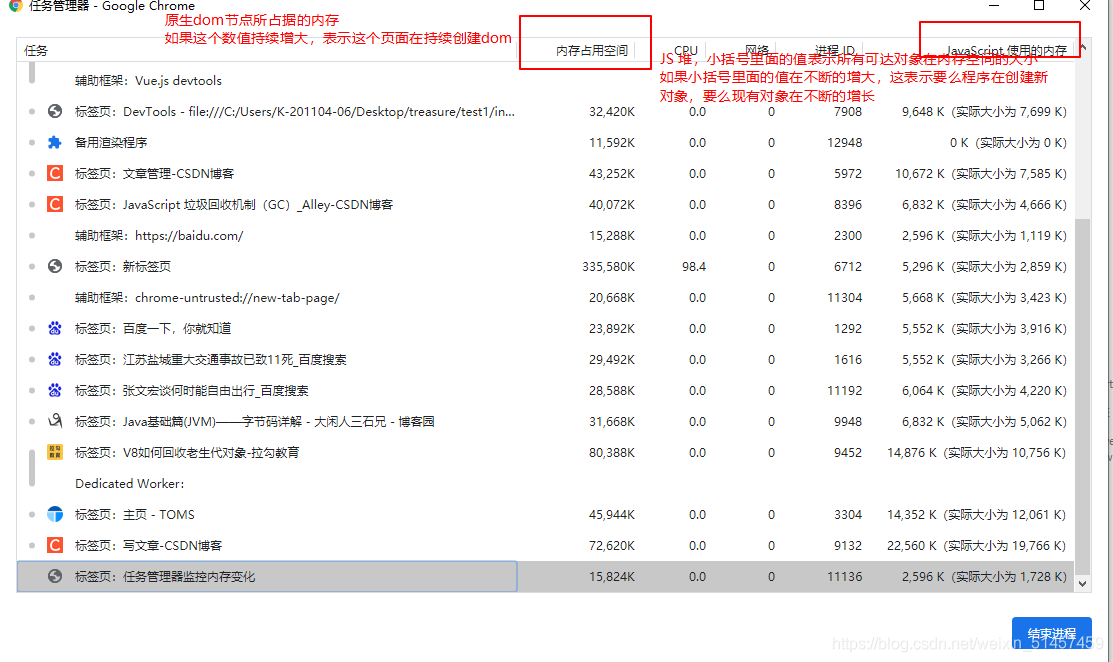Select row 江苏盐城重大交通事故已致11死_百度搜索
The height and width of the screenshot is (662, 1113).
tap(545, 359)
